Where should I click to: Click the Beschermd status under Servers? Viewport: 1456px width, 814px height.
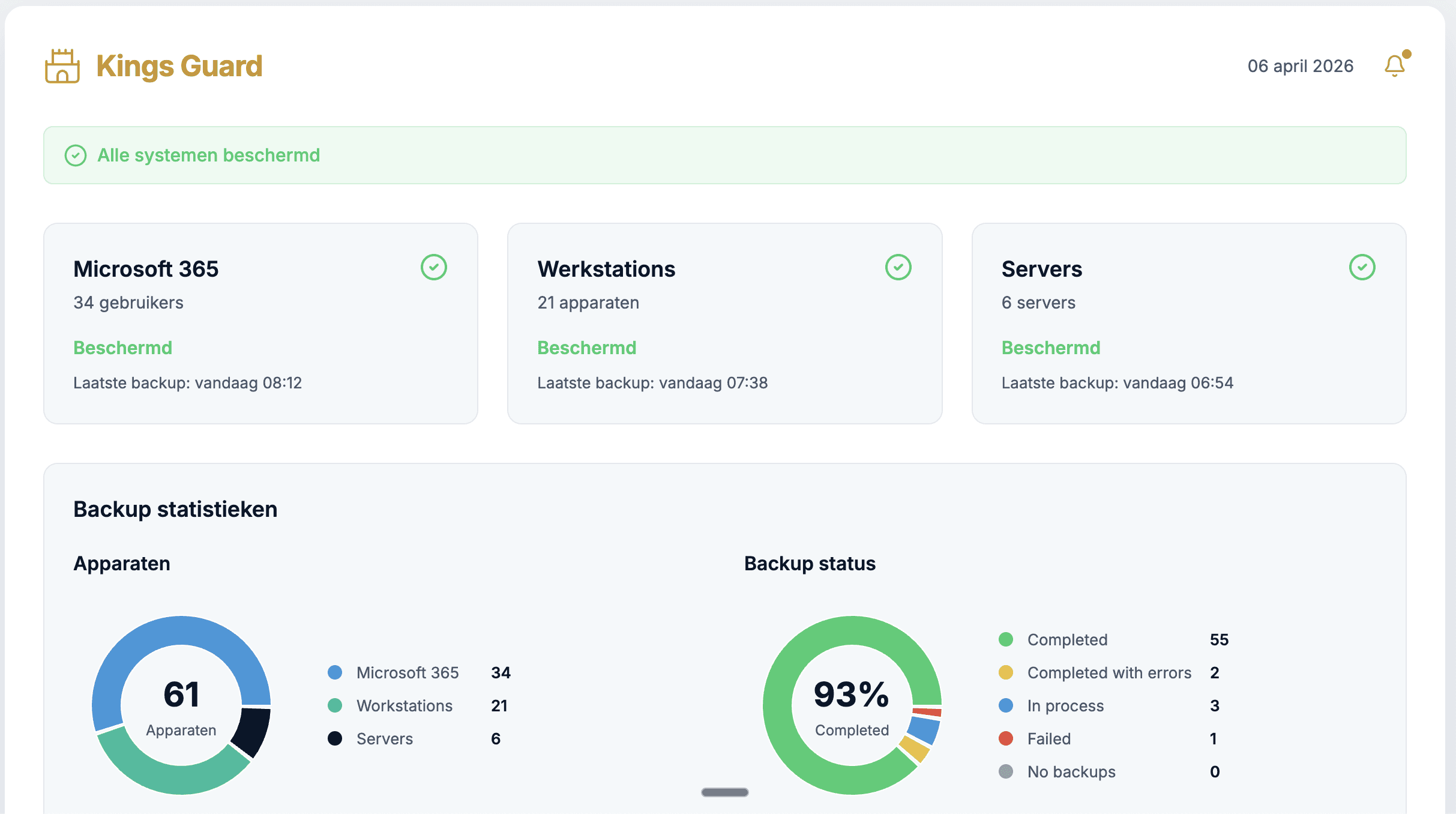coord(1050,348)
